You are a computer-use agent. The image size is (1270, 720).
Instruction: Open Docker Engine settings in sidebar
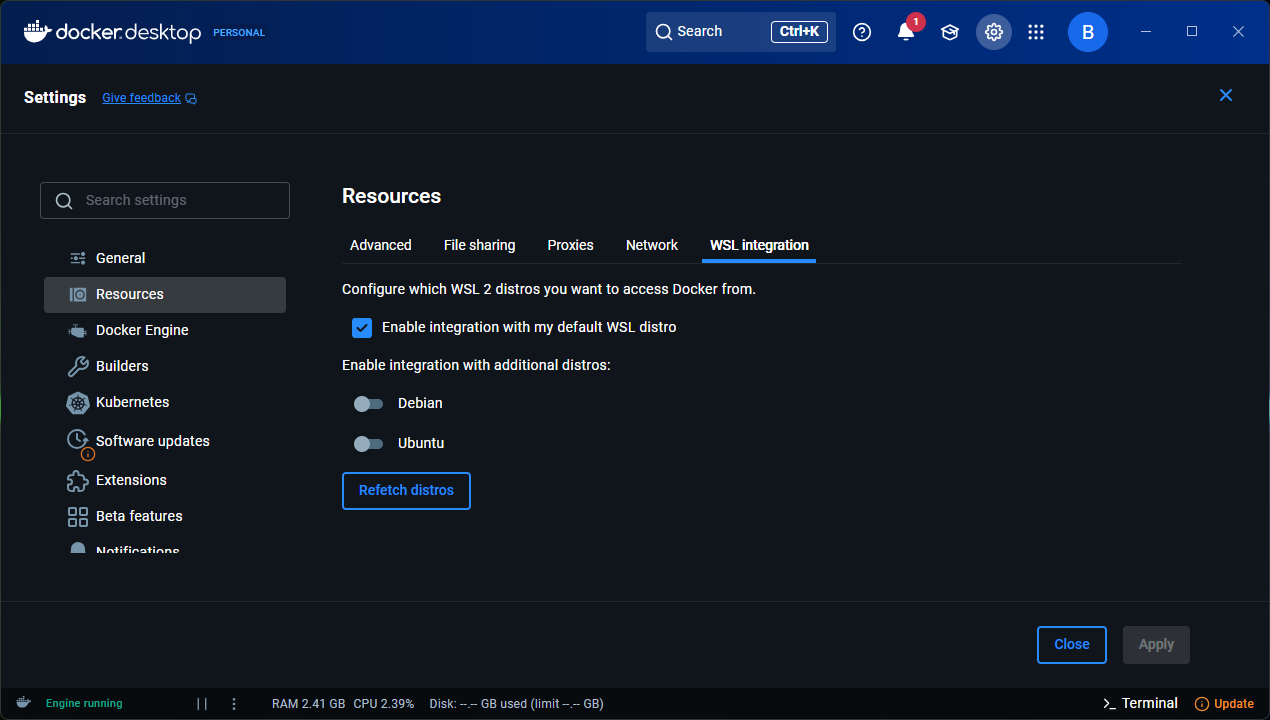point(142,330)
